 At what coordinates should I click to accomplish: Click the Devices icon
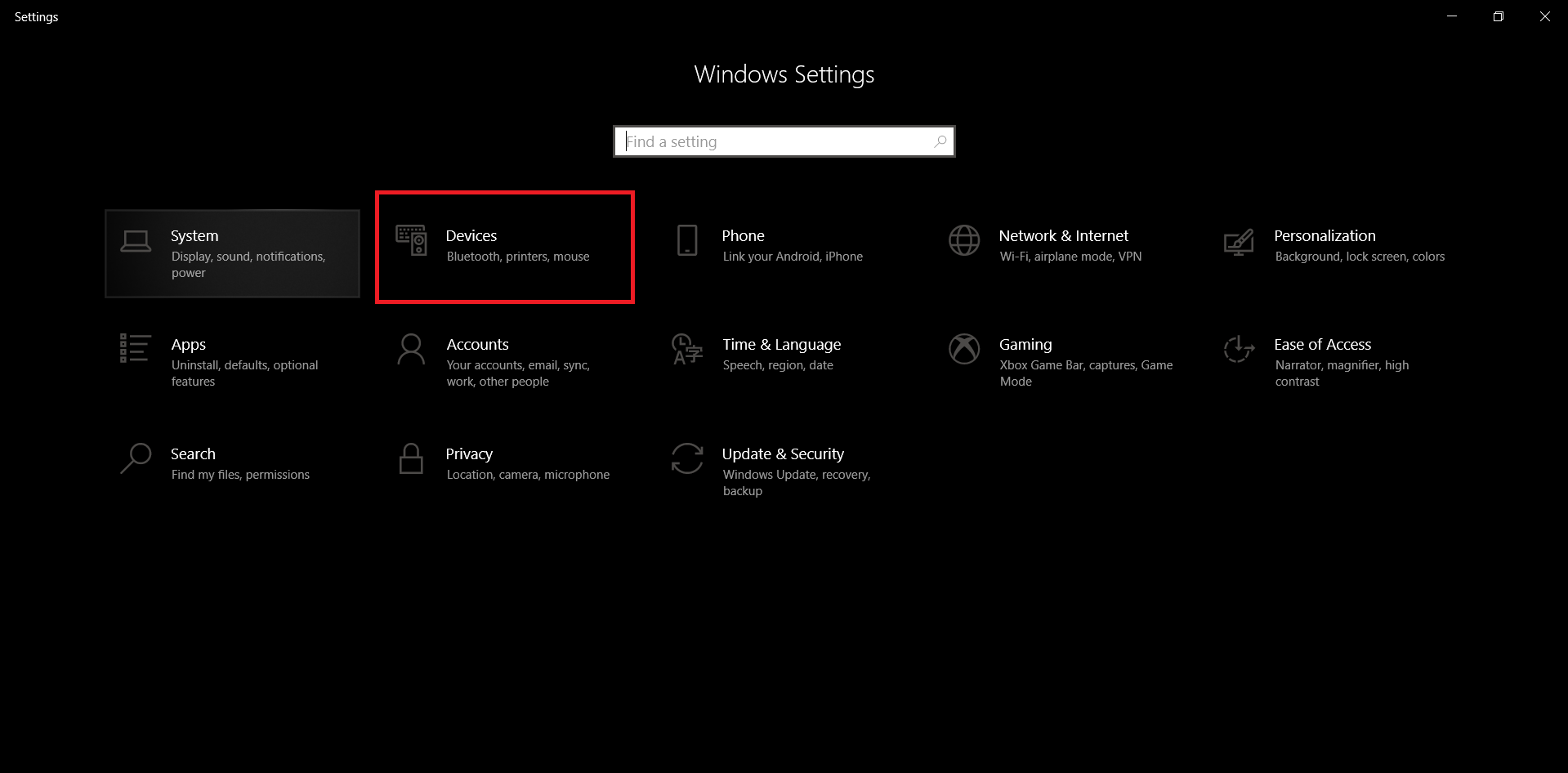pyautogui.click(x=412, y=242)
